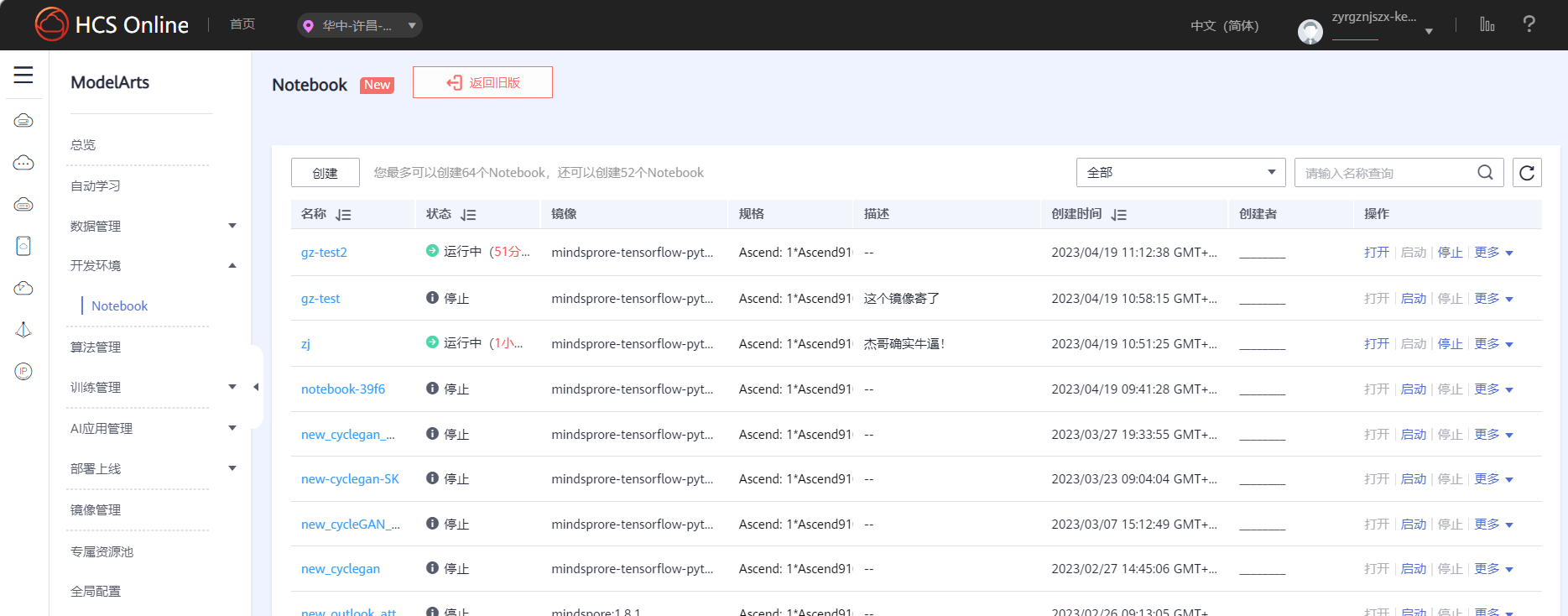This screenshot has height=616, width=1568.
Task: Expand 训练管理 menu section
Action: pos(232,387)
